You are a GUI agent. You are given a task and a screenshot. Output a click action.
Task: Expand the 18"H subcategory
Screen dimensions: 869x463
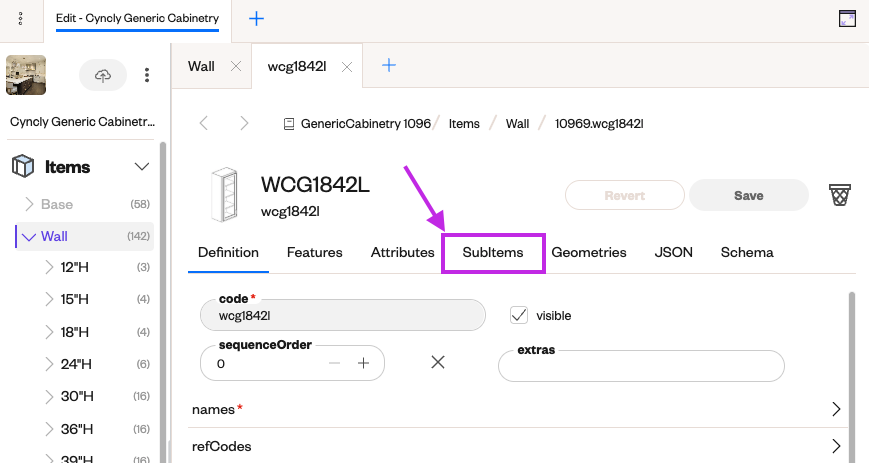[49, 332]
